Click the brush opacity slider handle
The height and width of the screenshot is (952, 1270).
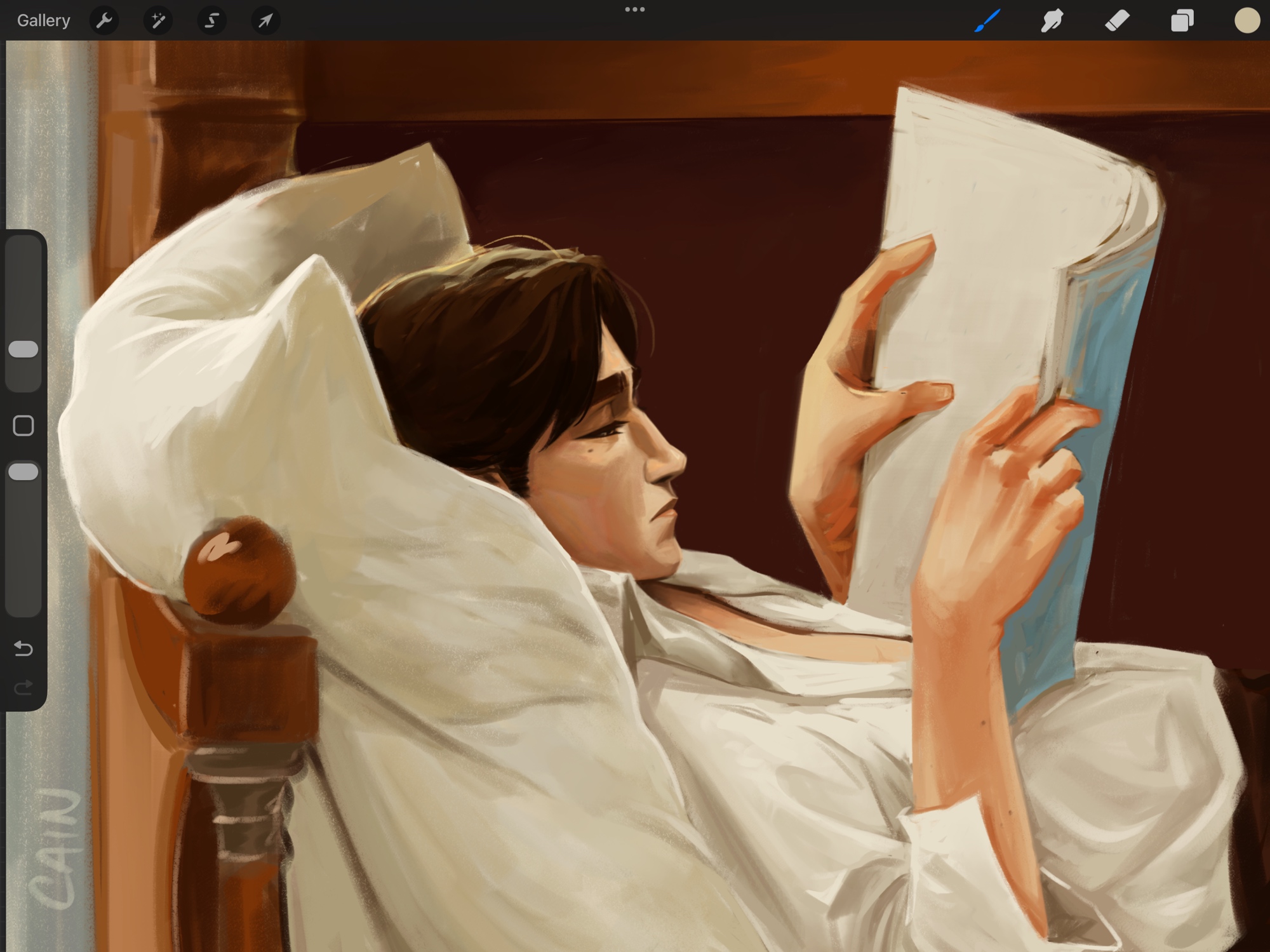tap(23, 471)
